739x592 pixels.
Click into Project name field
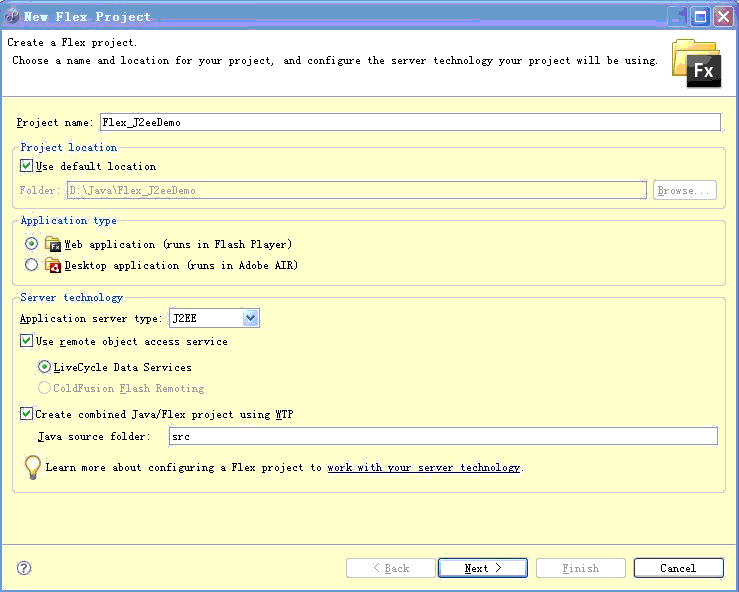[x=410, y=123]
